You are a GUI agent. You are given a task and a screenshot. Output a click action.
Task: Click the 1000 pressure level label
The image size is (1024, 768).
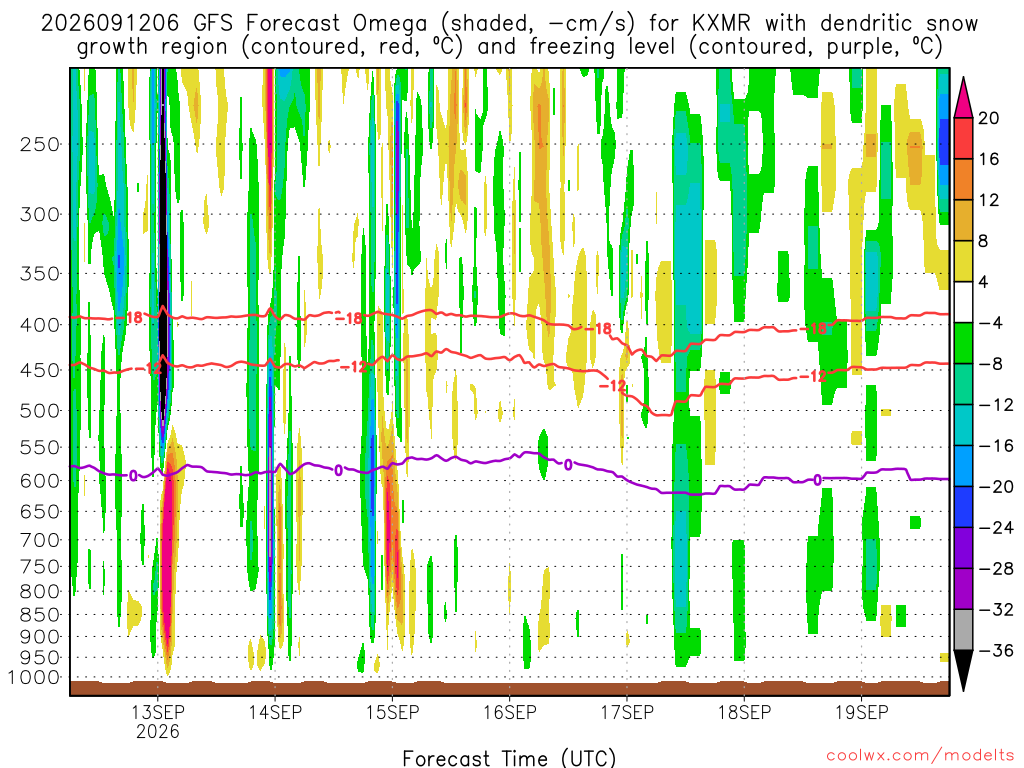pos(34,677)
